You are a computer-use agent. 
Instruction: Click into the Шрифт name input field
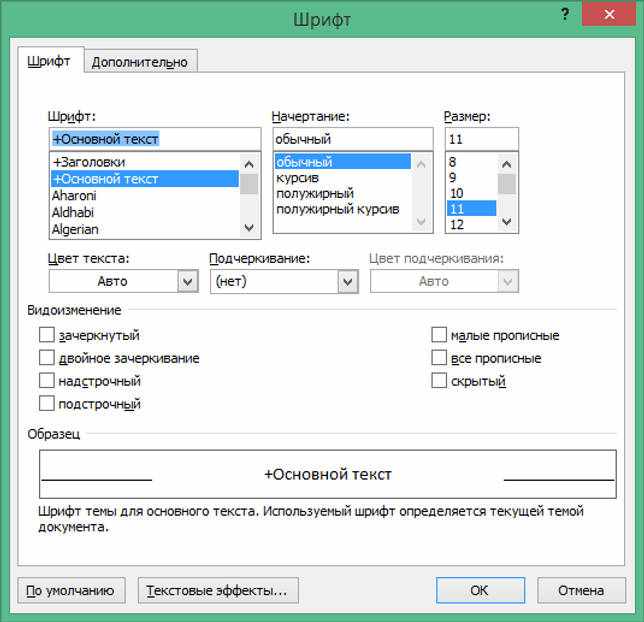coord(155,139)
